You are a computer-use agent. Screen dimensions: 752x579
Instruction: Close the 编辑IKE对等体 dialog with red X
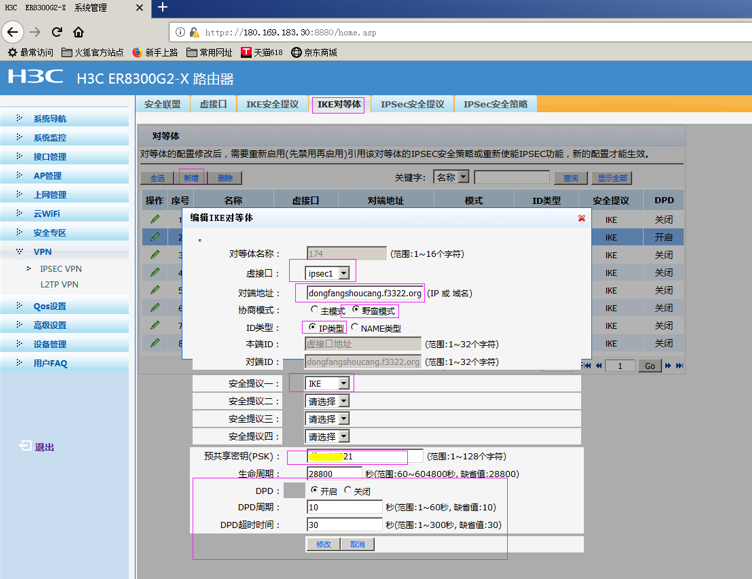pyautogui.click(x=581, y=218)
